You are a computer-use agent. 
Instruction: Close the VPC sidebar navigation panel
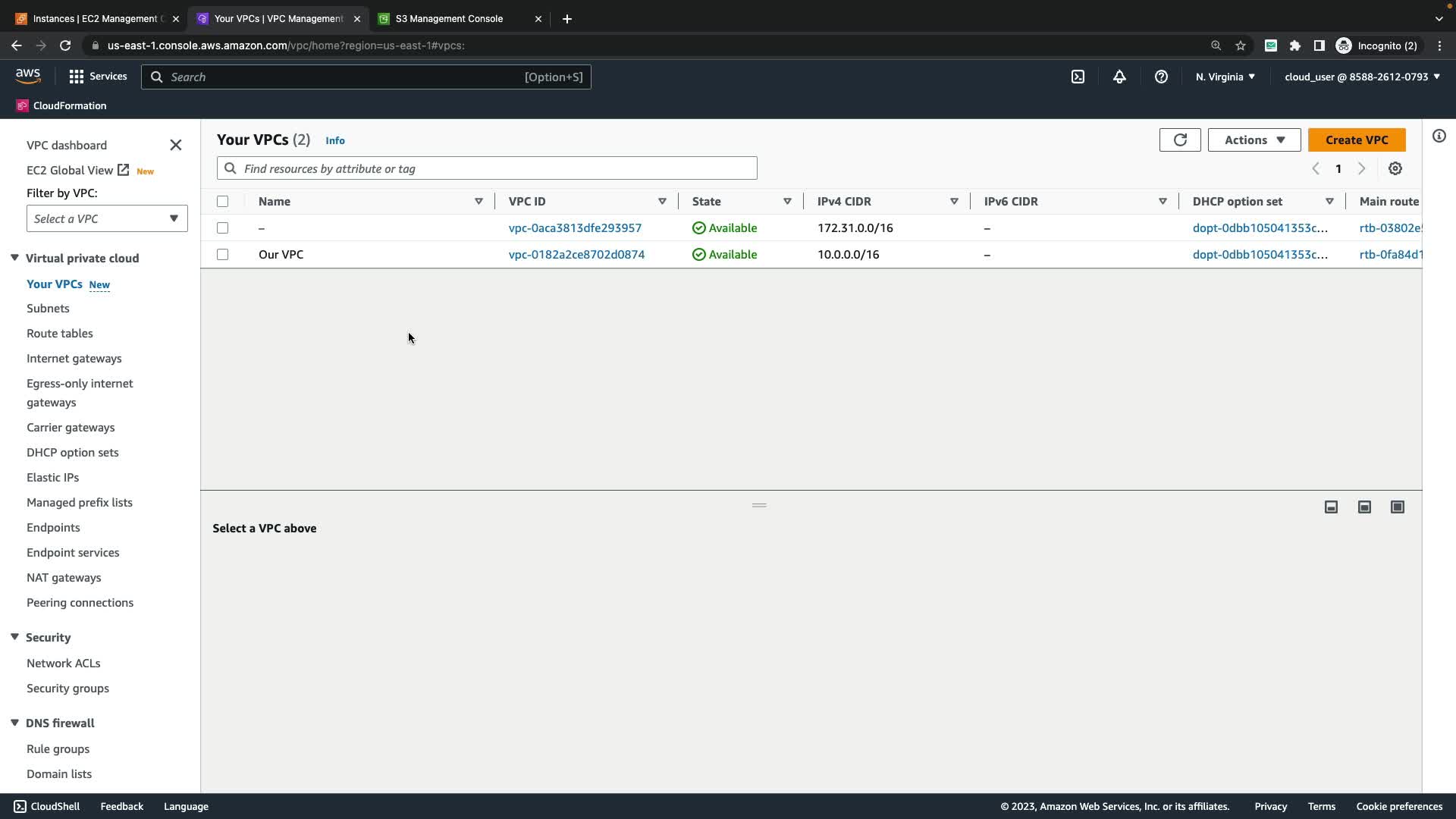click(x=176, y=145)
